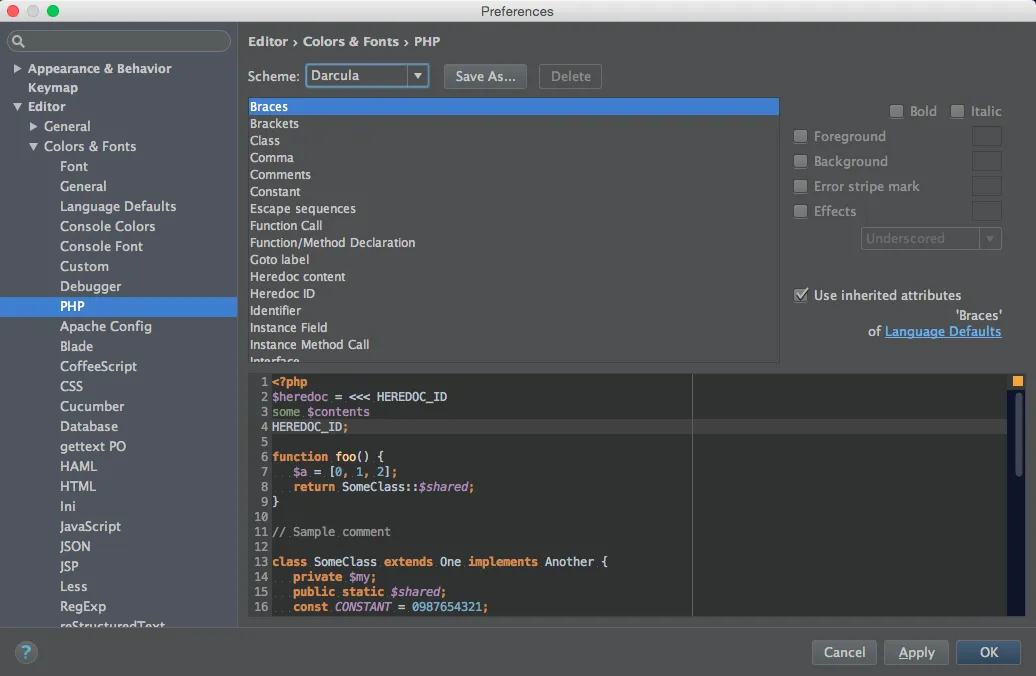Screen dimensions: 1036x676
Task: Select Braces in the attributes list
Action: pos(513,106)
